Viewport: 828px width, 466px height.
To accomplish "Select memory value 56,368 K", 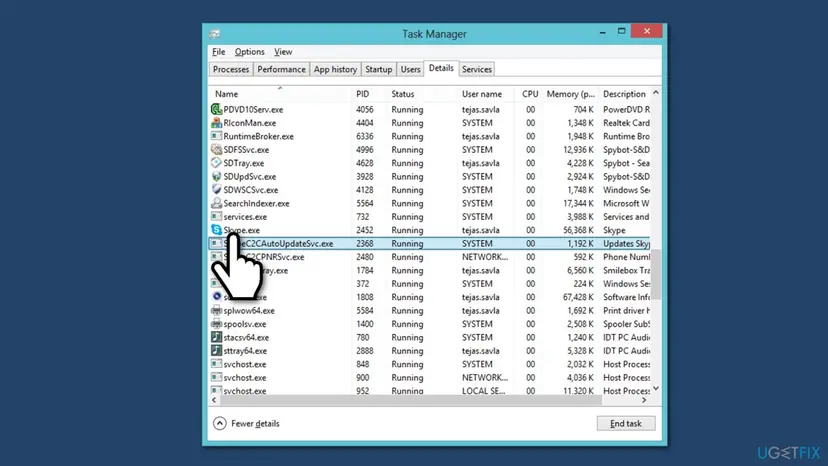I will (x=578, y=230).
